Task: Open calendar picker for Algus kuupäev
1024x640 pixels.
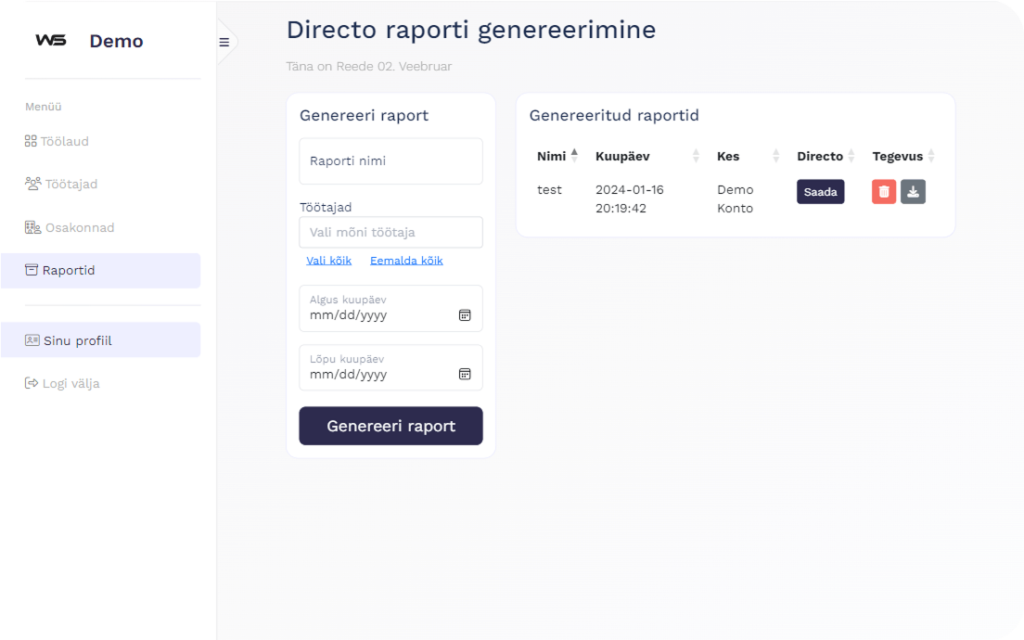Action: pos(464,315)
